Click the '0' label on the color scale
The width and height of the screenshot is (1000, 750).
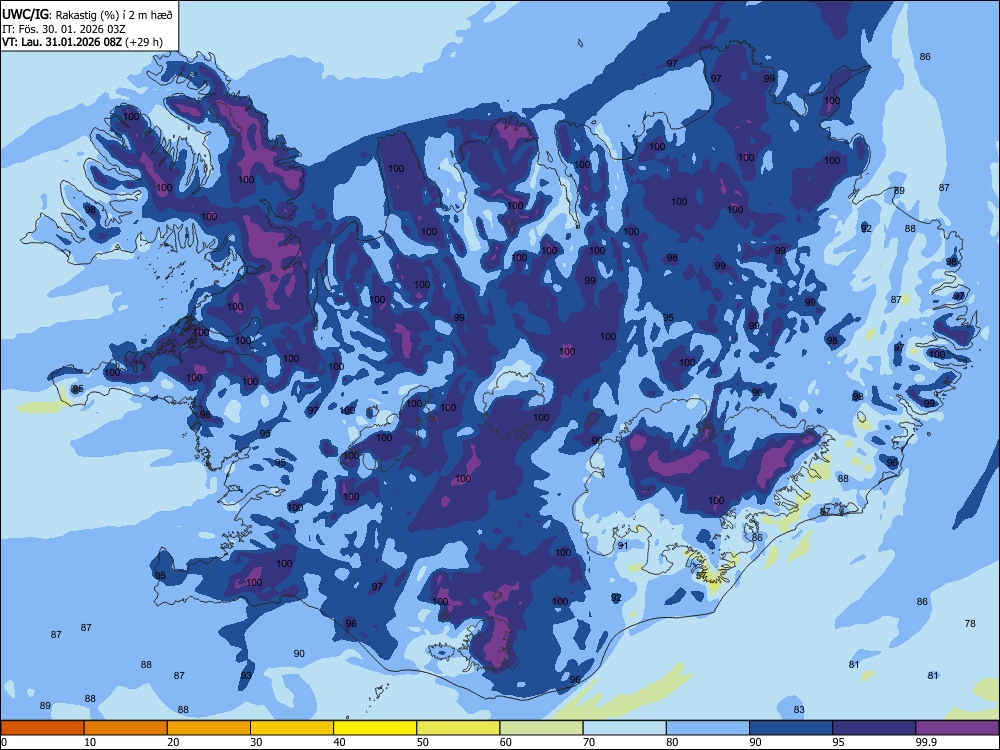pos(4,742)
